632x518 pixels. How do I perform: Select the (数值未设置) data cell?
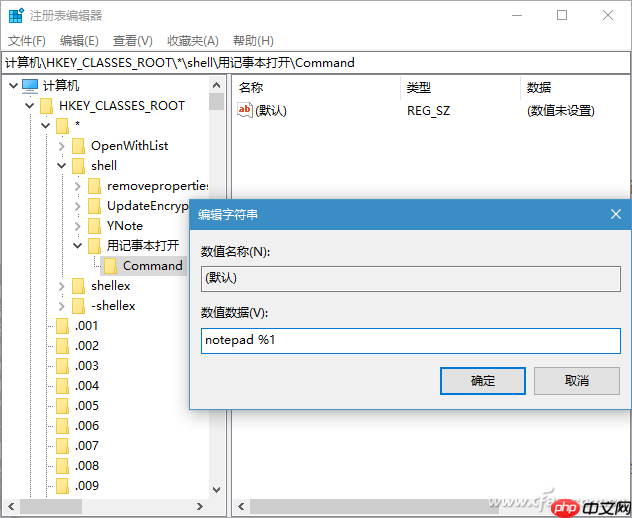561,110
